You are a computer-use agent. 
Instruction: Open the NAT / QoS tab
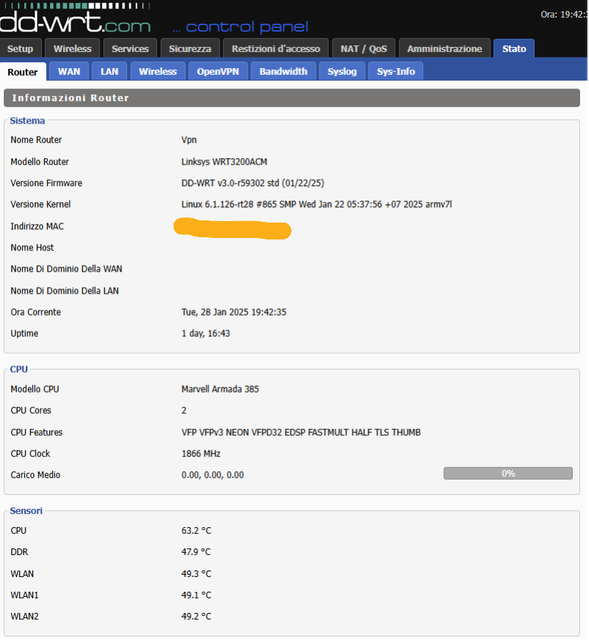pyautogui.click(x=364, y=49)
